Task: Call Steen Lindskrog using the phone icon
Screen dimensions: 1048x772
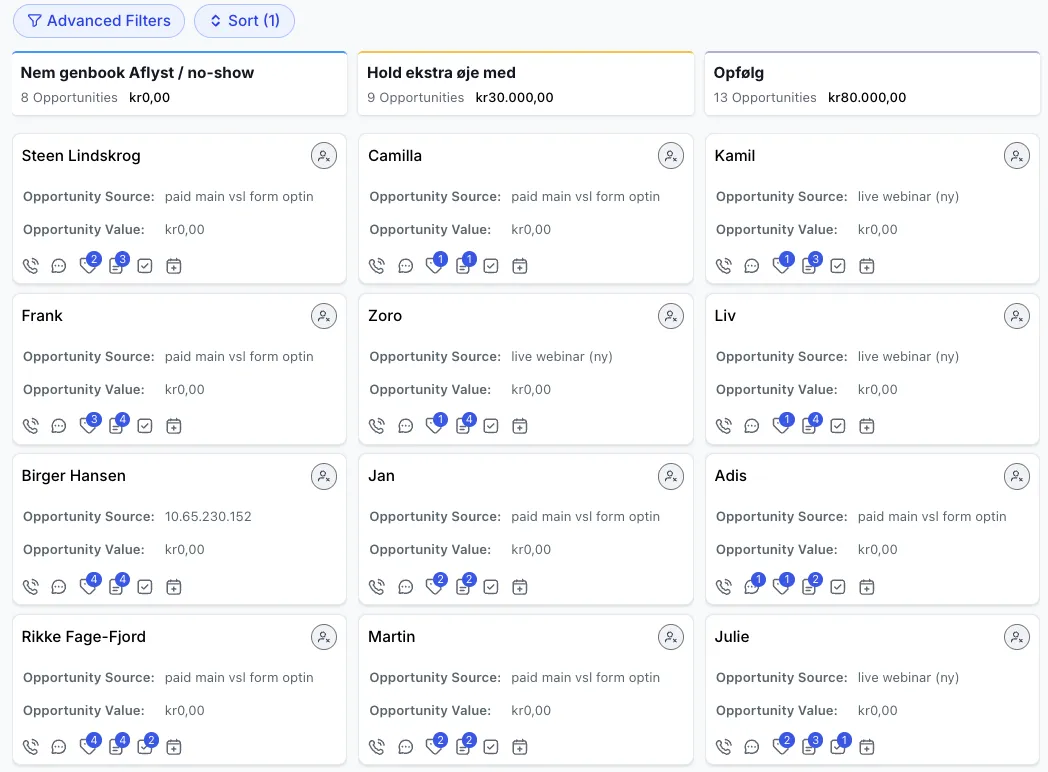Action: (31, 266)
